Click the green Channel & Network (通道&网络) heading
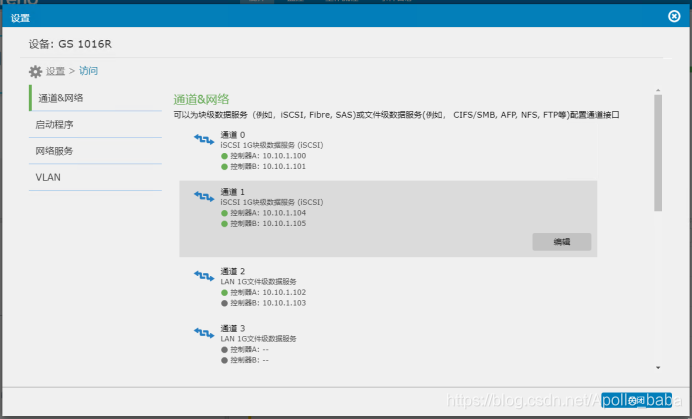The width and height of the screenshot is (692, 419). [201, 99]
